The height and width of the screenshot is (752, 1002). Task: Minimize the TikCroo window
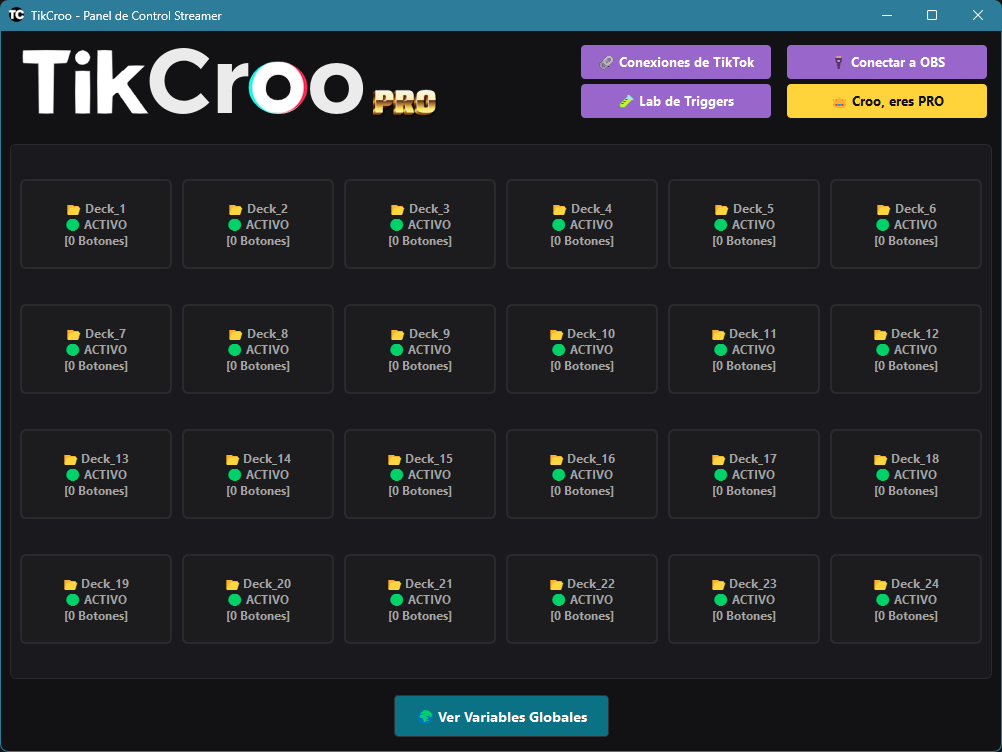click(x=886, y=15)
